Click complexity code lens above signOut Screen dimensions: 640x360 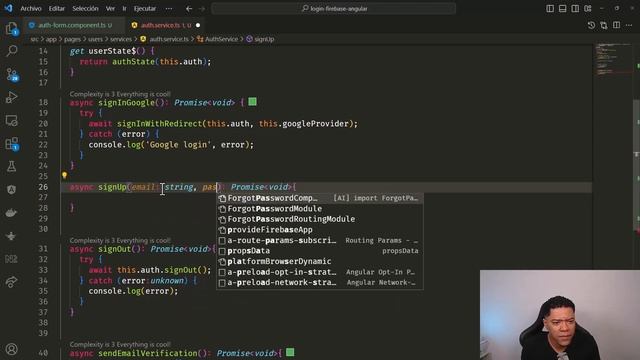(120, 240)
